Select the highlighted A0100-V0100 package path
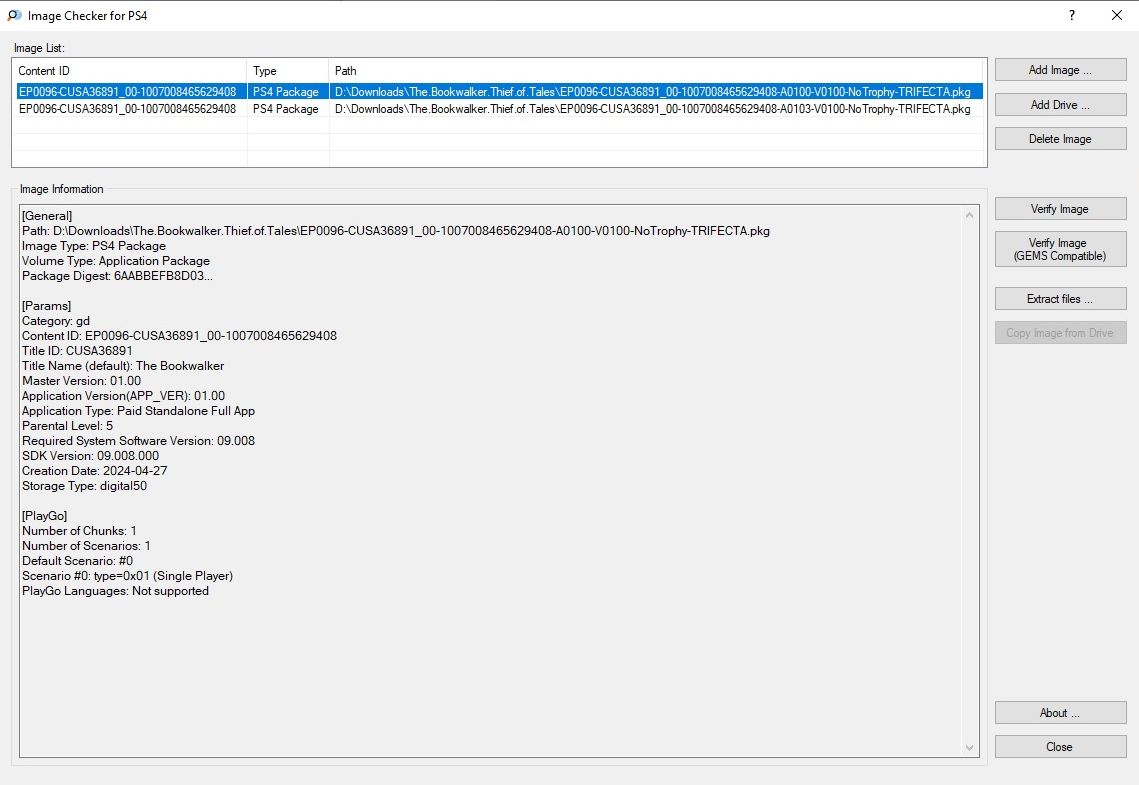The width and height of the screenshot is (1139, 785). pos(652,91)
